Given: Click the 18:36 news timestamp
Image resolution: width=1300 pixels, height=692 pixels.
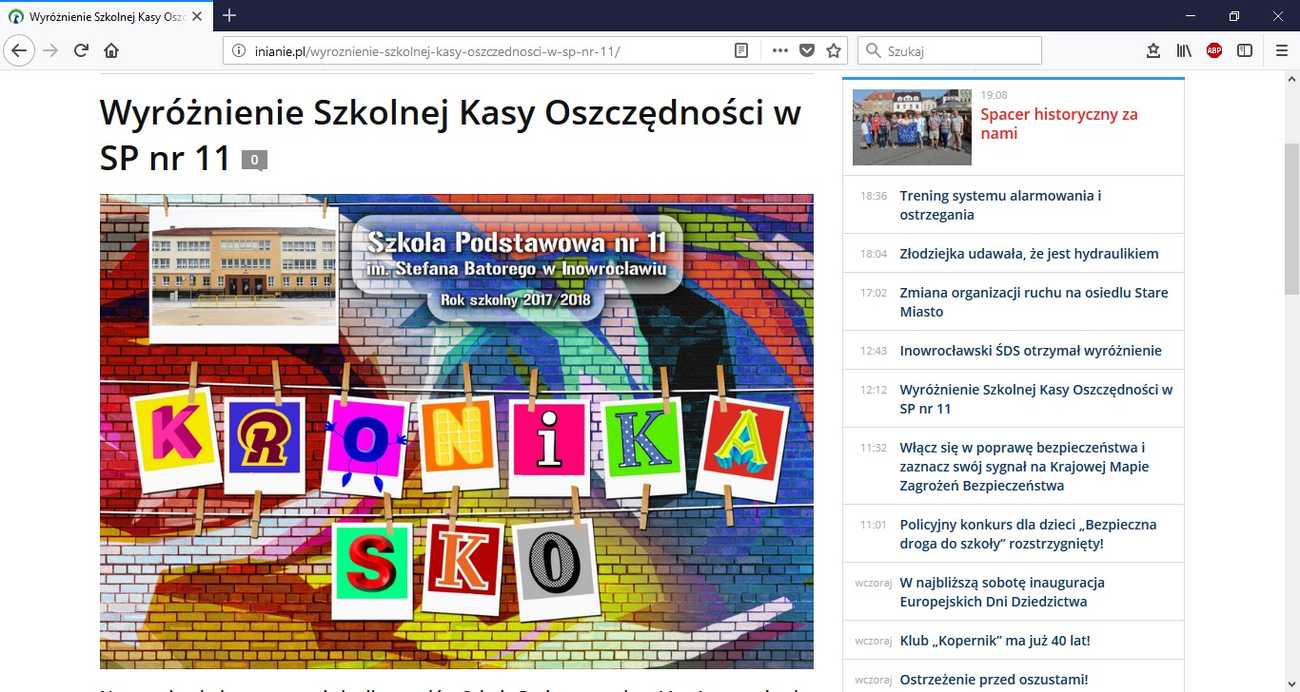Looking at the screenshot, I should [873, 196].
